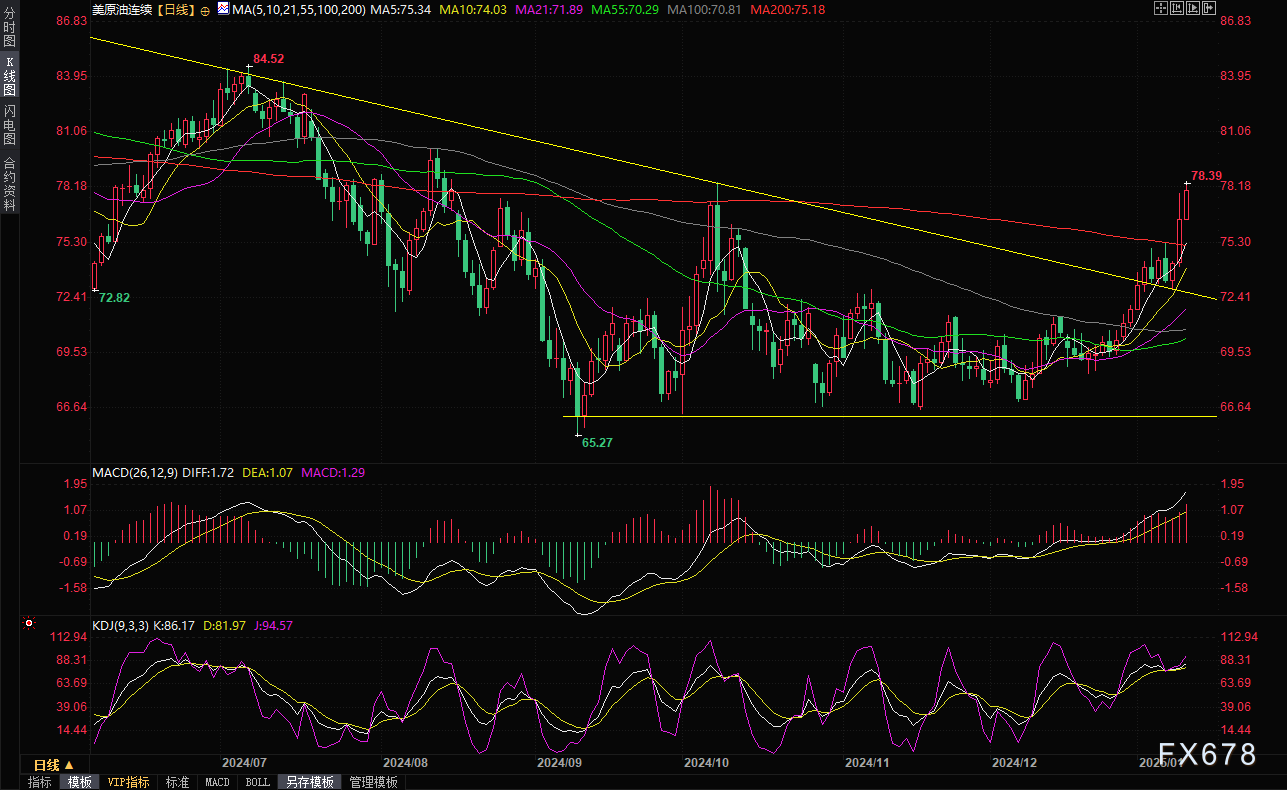Select the 指标 tab at bottom
This screenshot has width=1287, height=790.
pyautogui.click(x=40, y=782)
